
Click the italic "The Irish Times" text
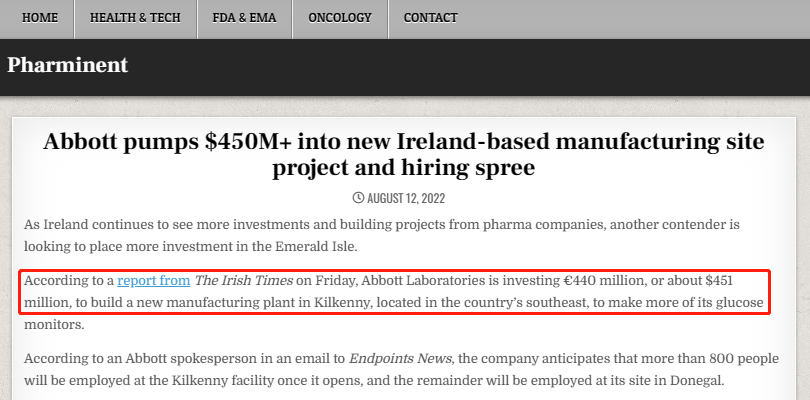point(243,281)
